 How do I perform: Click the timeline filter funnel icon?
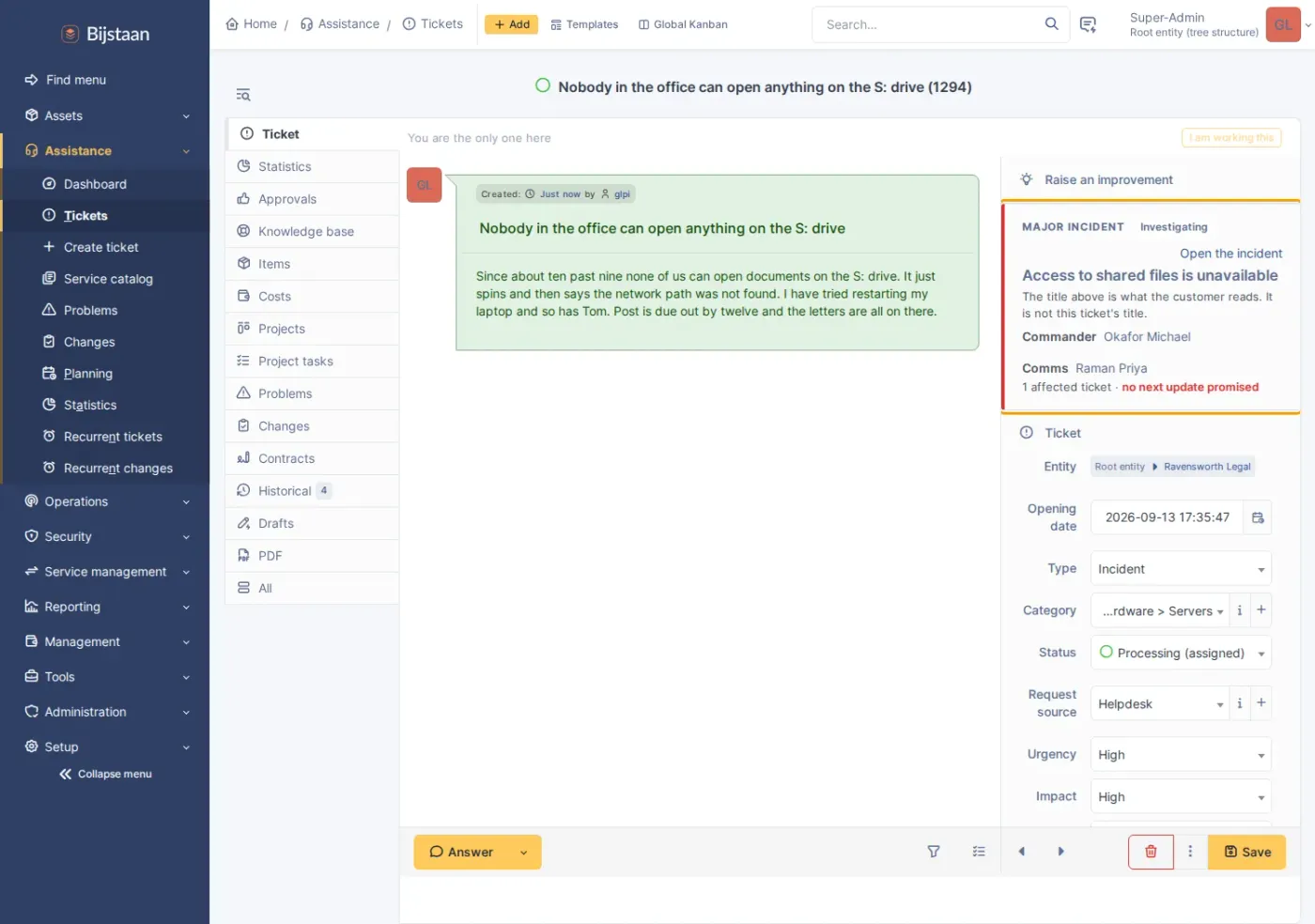934,852
